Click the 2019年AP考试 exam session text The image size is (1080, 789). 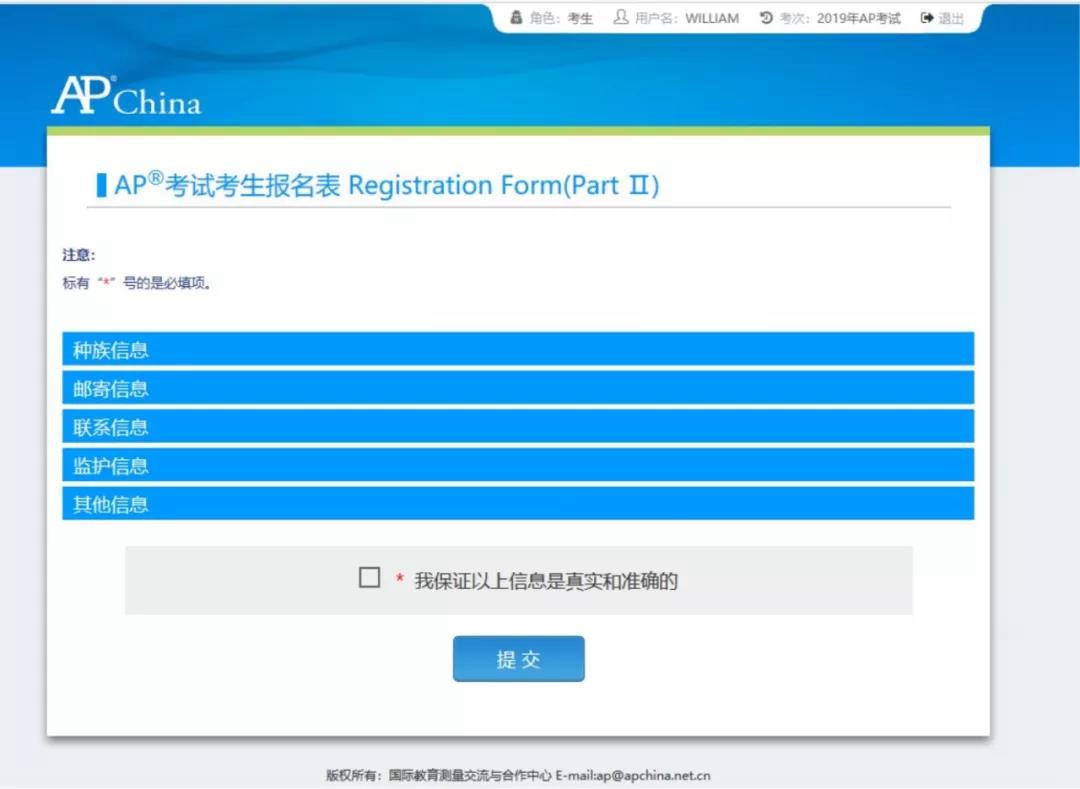(858, 18)
